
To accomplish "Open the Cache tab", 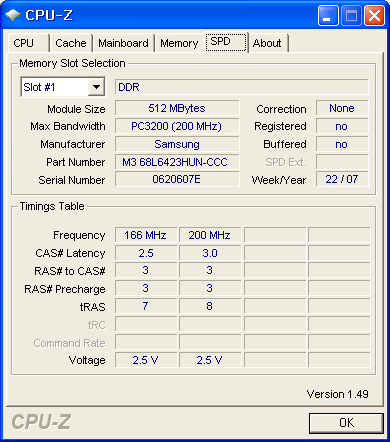I will pyautogui.click(x=71, y=43).
